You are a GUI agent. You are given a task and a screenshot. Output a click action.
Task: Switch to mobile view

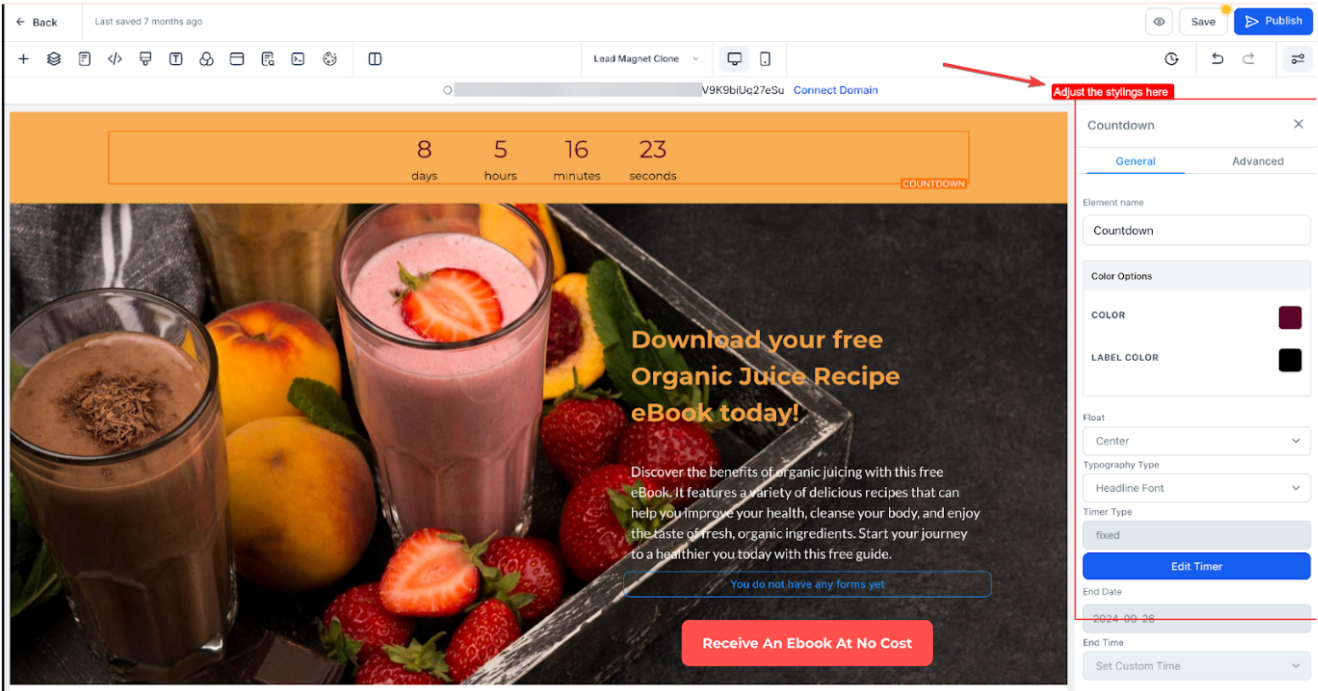(x=765, y=59)
